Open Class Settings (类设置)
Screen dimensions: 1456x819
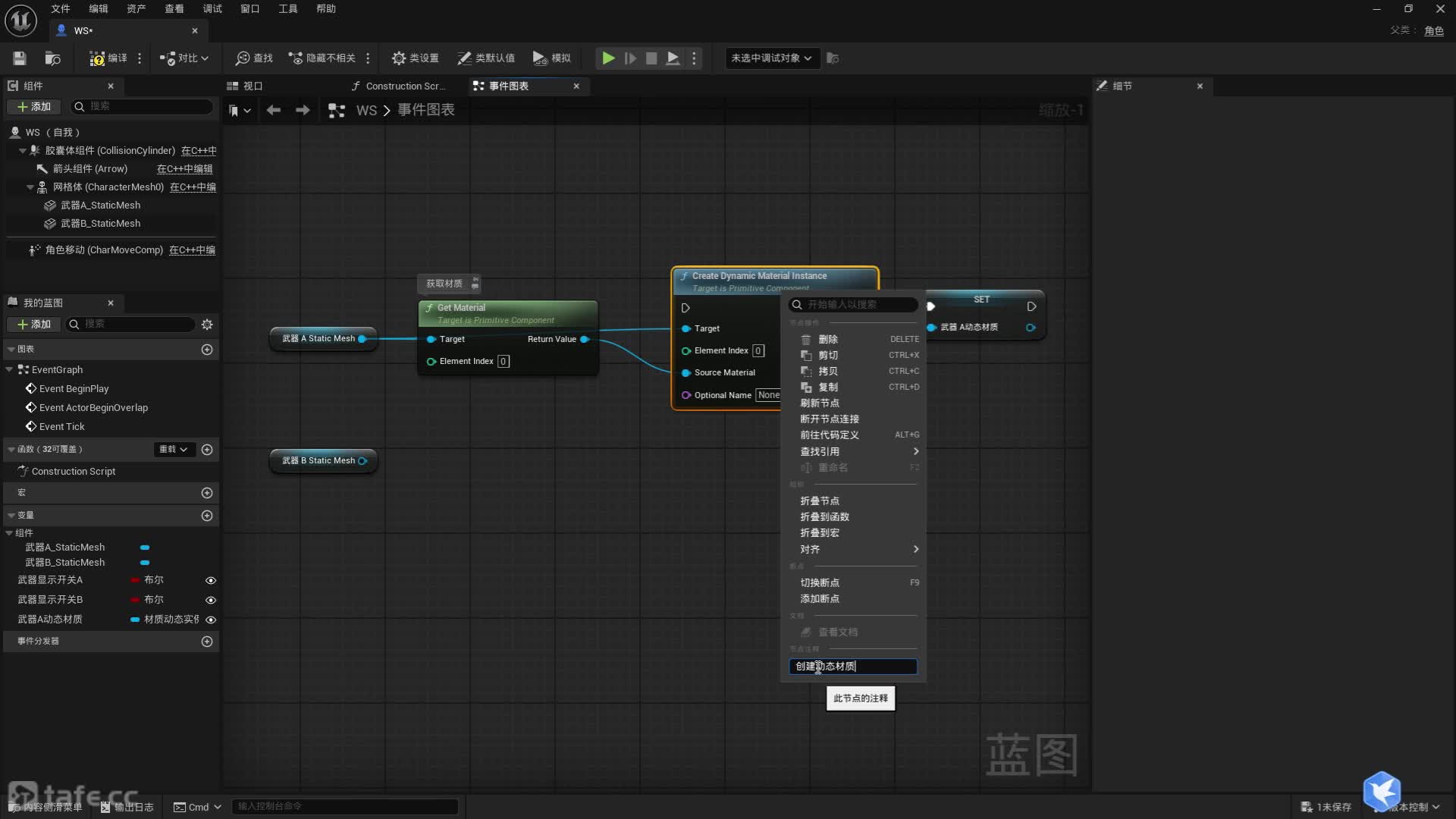415,58
